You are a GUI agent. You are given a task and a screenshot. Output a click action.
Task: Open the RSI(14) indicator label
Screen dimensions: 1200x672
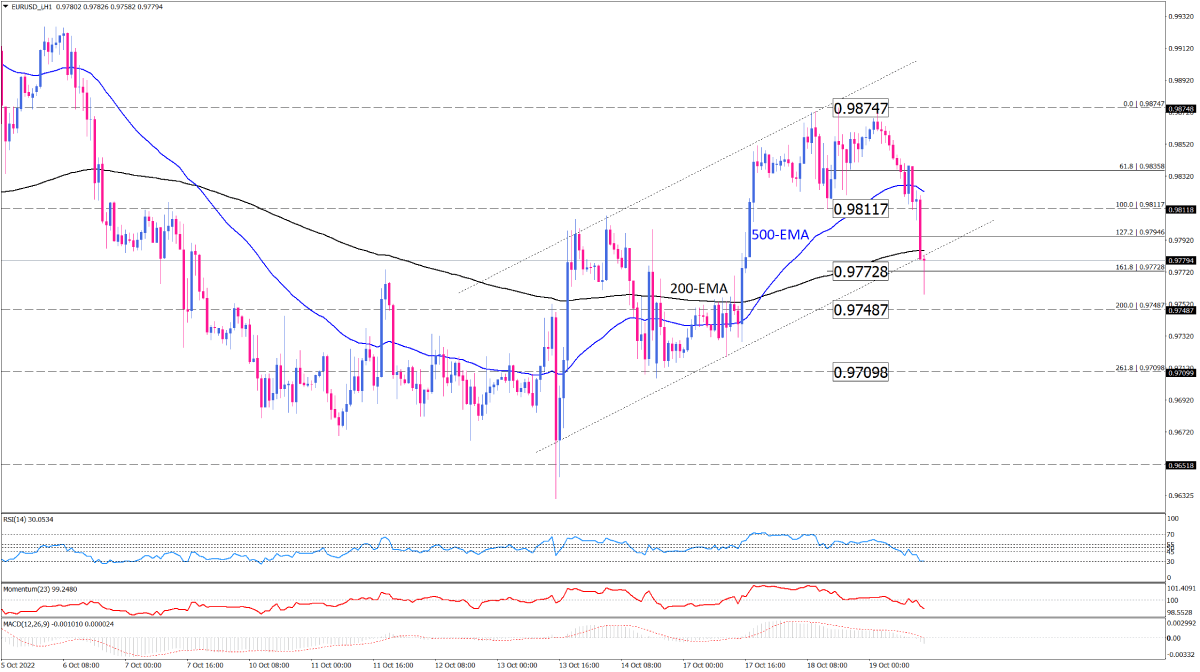(x=27, y=519)
